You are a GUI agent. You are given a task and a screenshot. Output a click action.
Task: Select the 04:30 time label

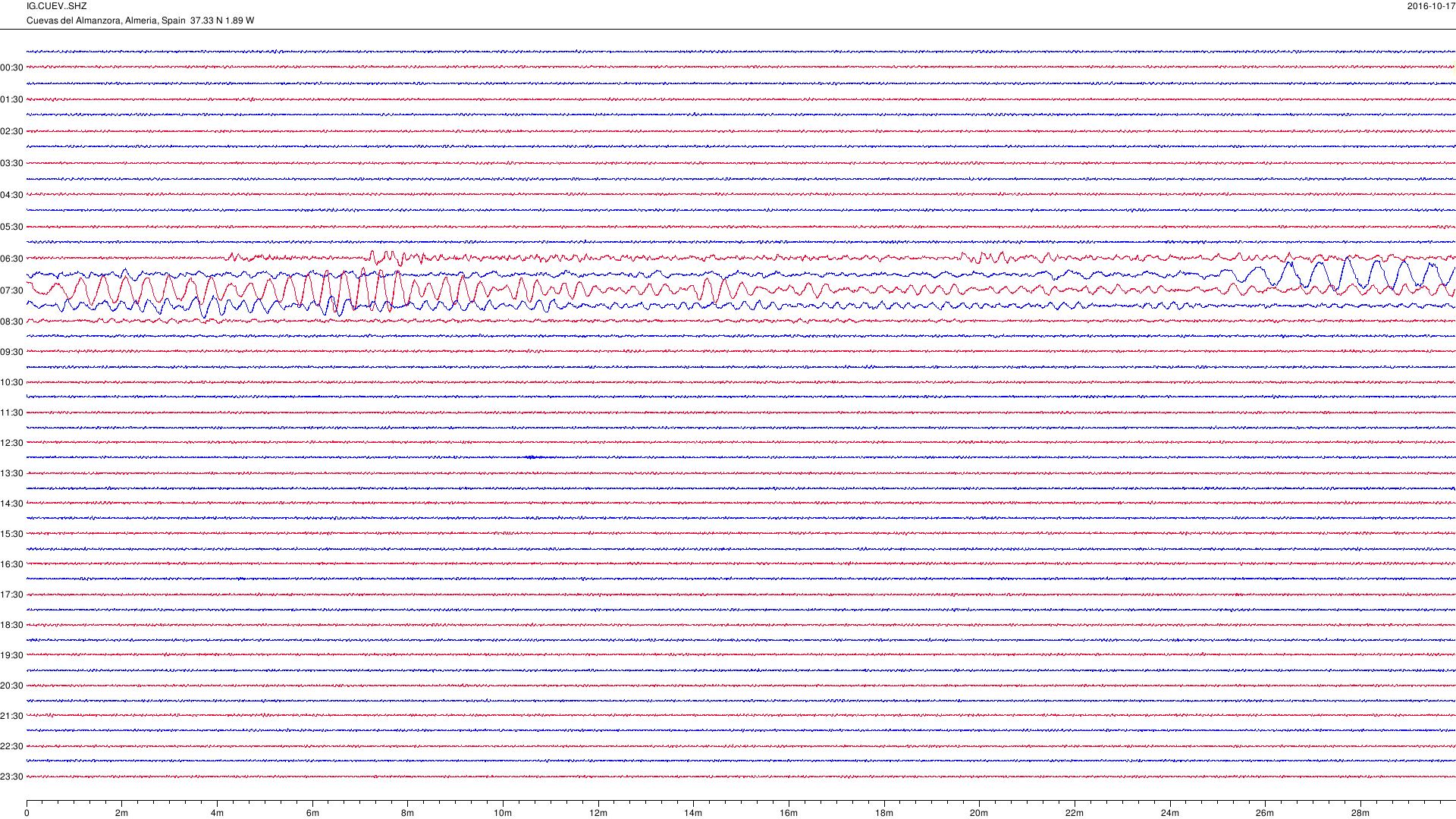click(x=11, y=195)
